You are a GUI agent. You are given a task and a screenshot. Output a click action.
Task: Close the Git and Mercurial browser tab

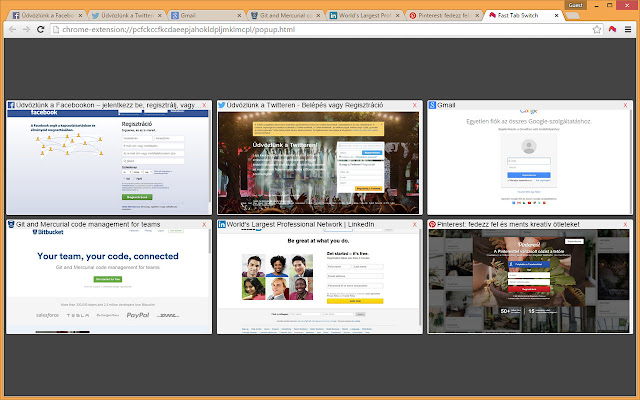tap(318, 16)
